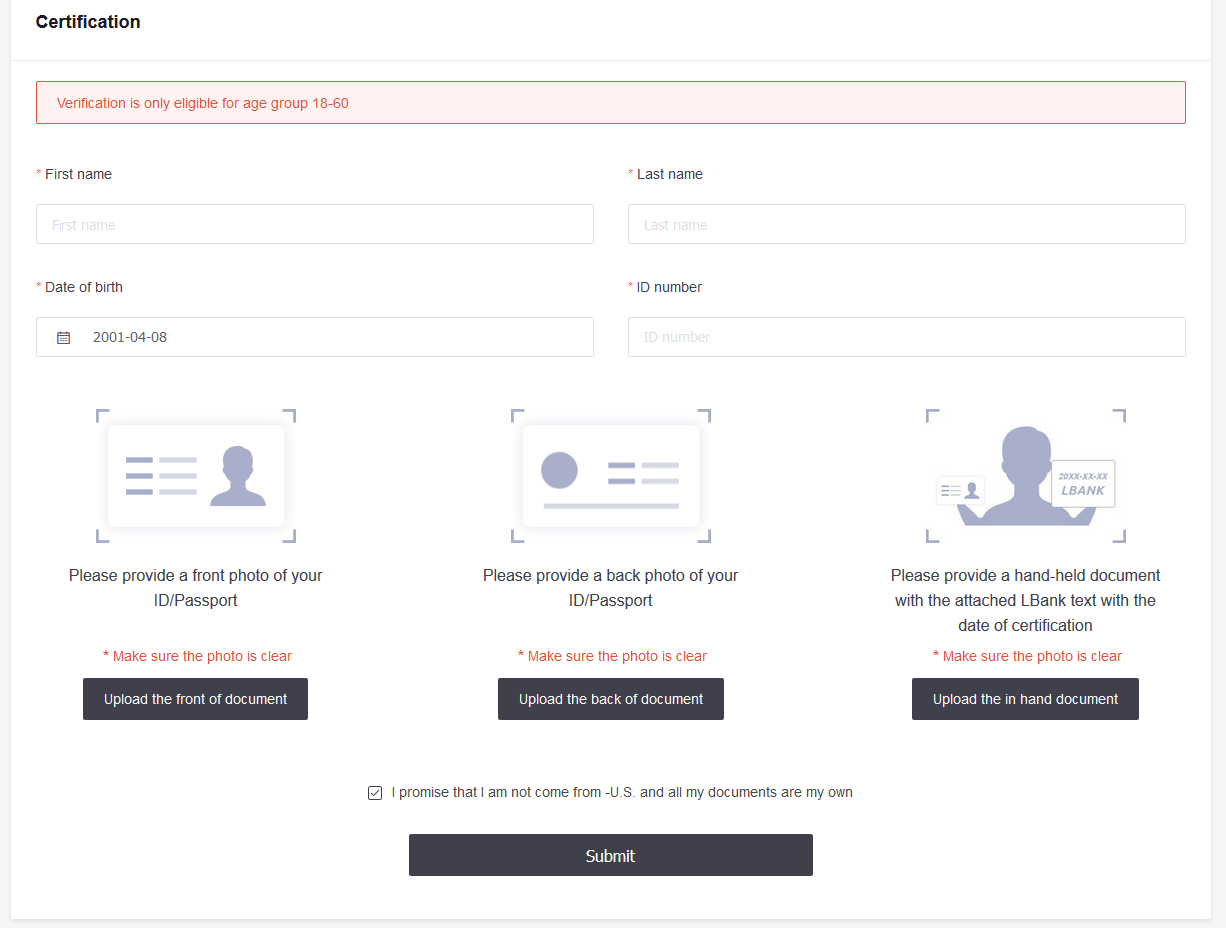
Task: Click the Date of birth label
Action: (x=84, y=287)
